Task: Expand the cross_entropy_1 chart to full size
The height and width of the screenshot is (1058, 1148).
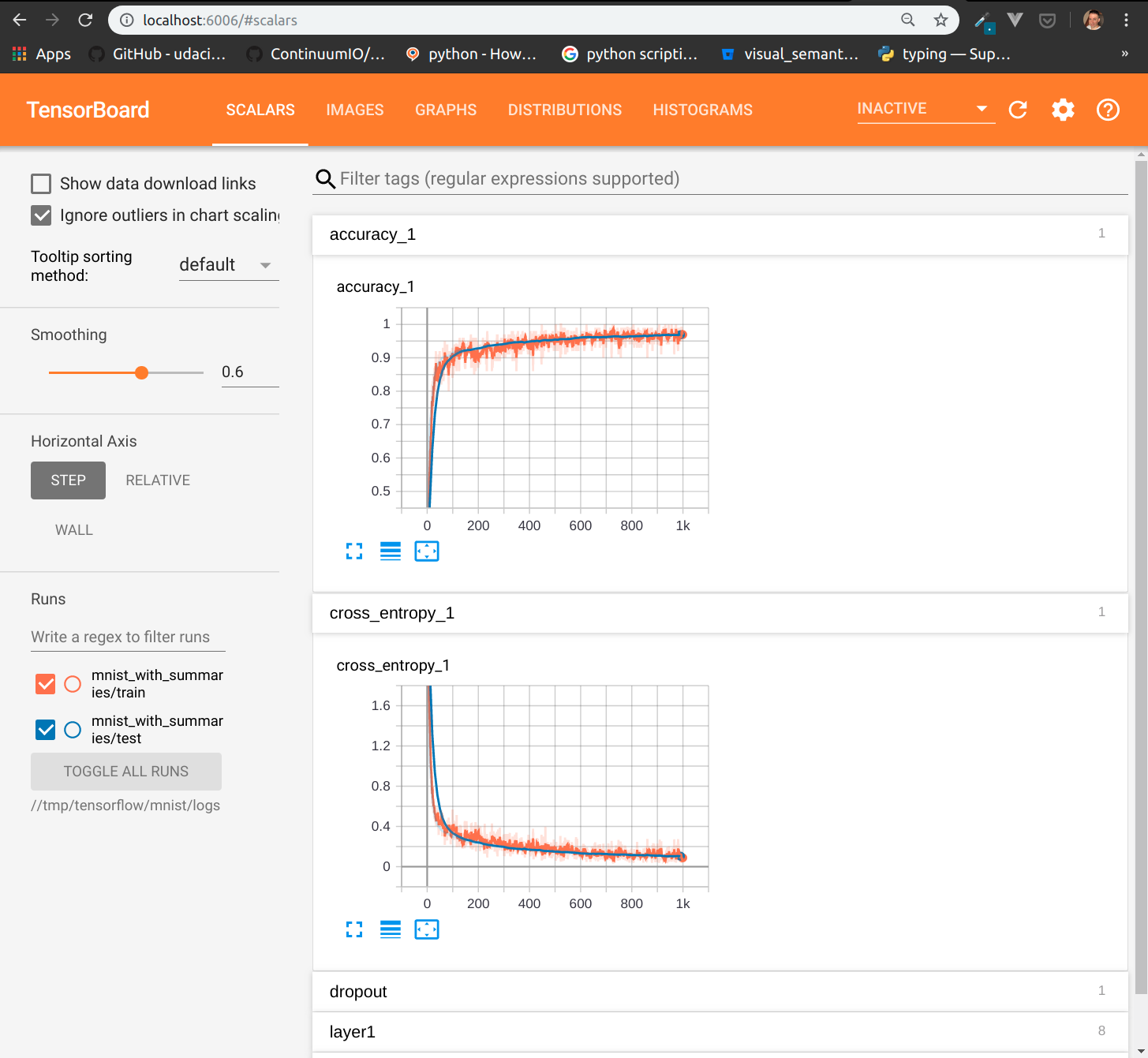Action: click(354, 929)
